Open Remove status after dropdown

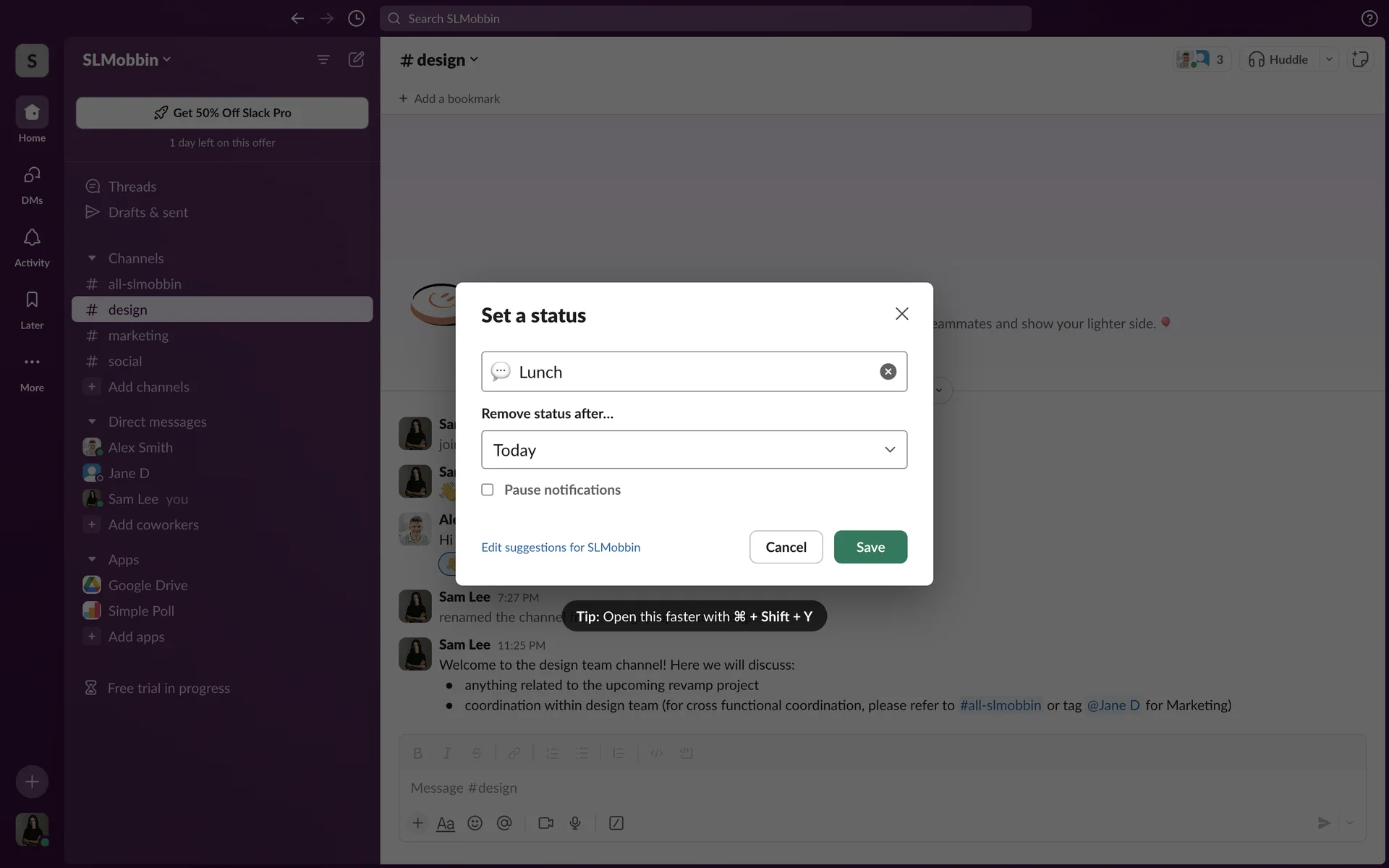point(694,450)
